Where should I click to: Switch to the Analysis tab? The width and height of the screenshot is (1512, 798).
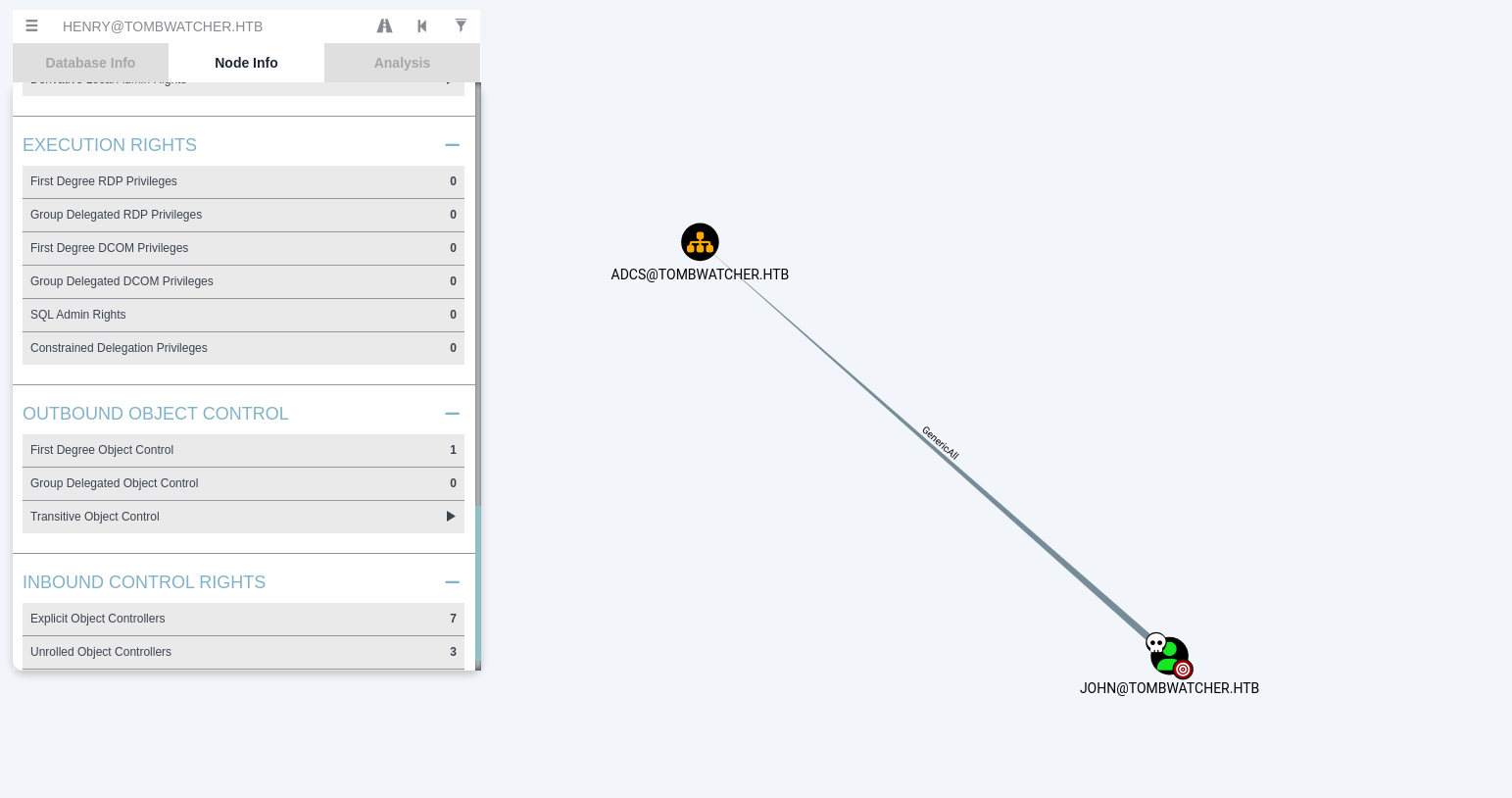click(402, 63)
